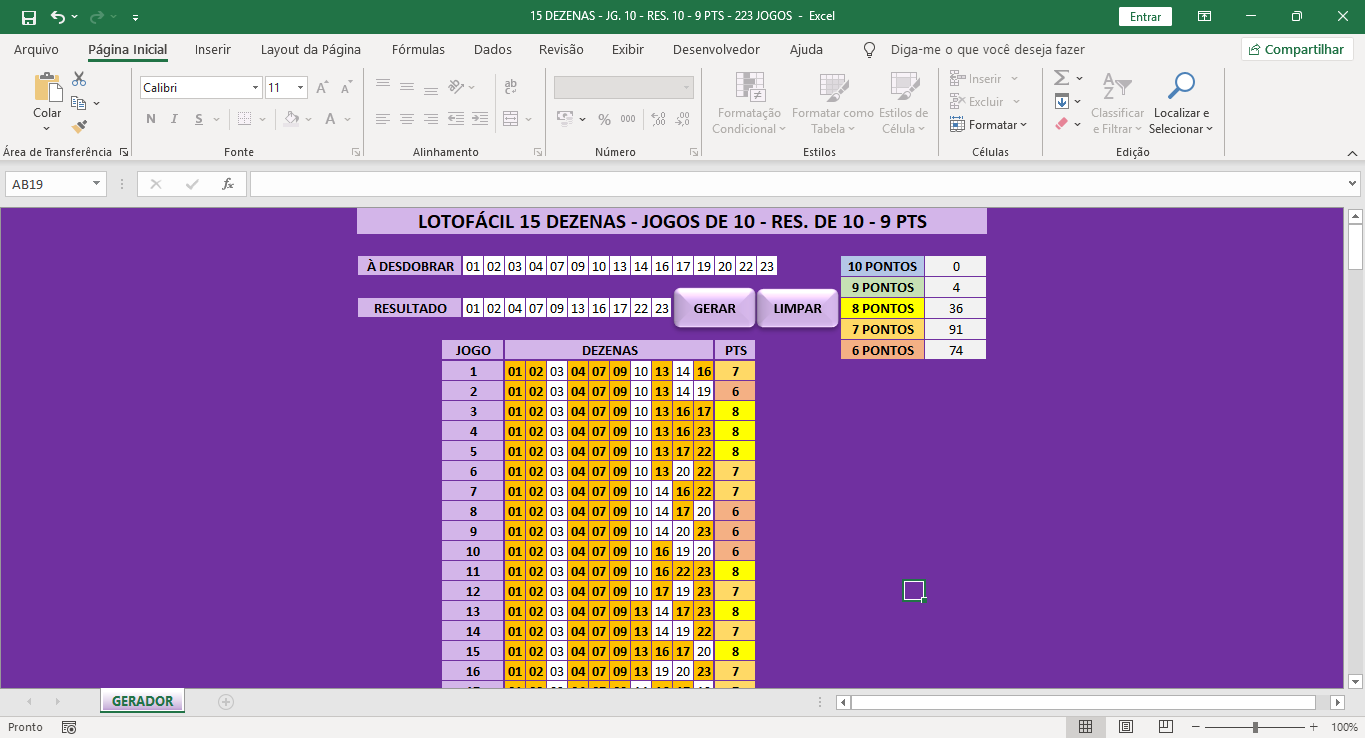Click the GERAR button
The image size is (1365, 738).
click(x=714, y=308)
